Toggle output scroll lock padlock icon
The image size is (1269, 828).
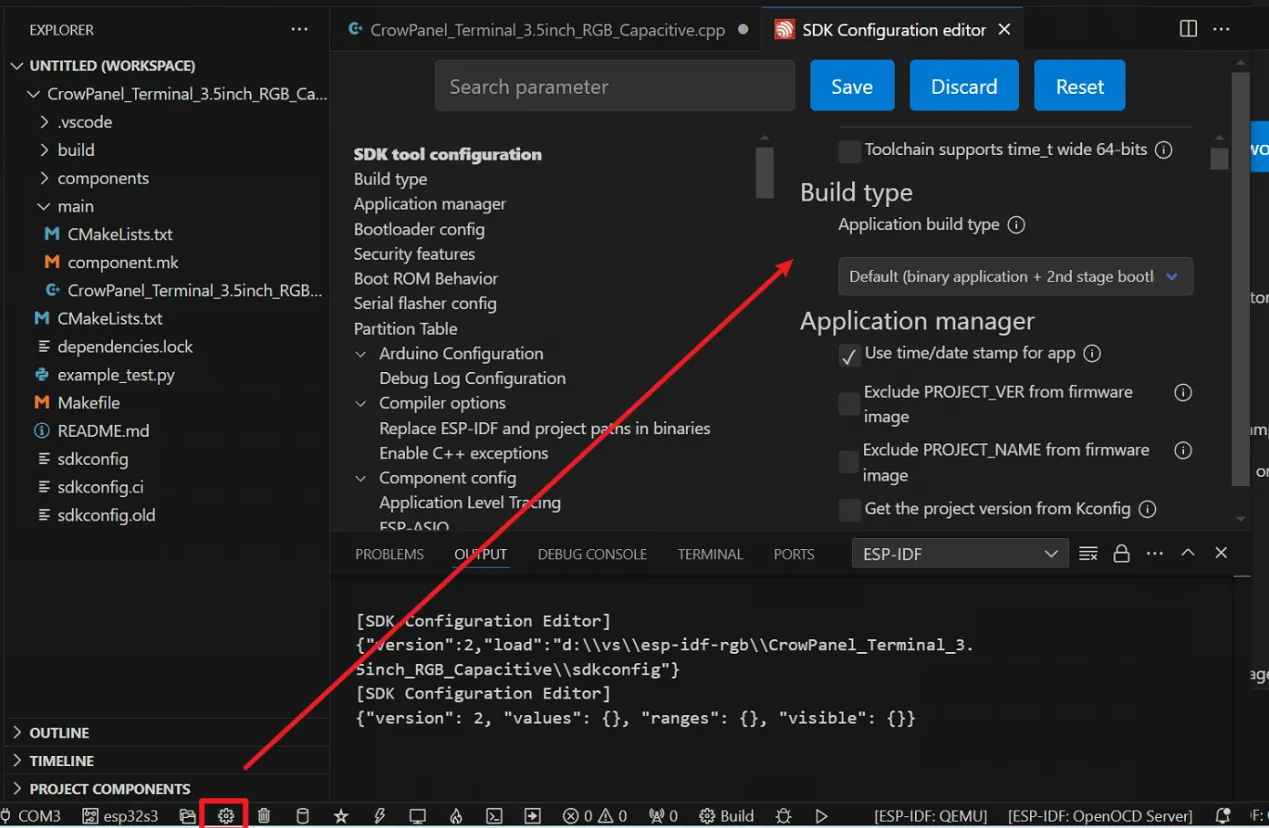coord(1122,553)
